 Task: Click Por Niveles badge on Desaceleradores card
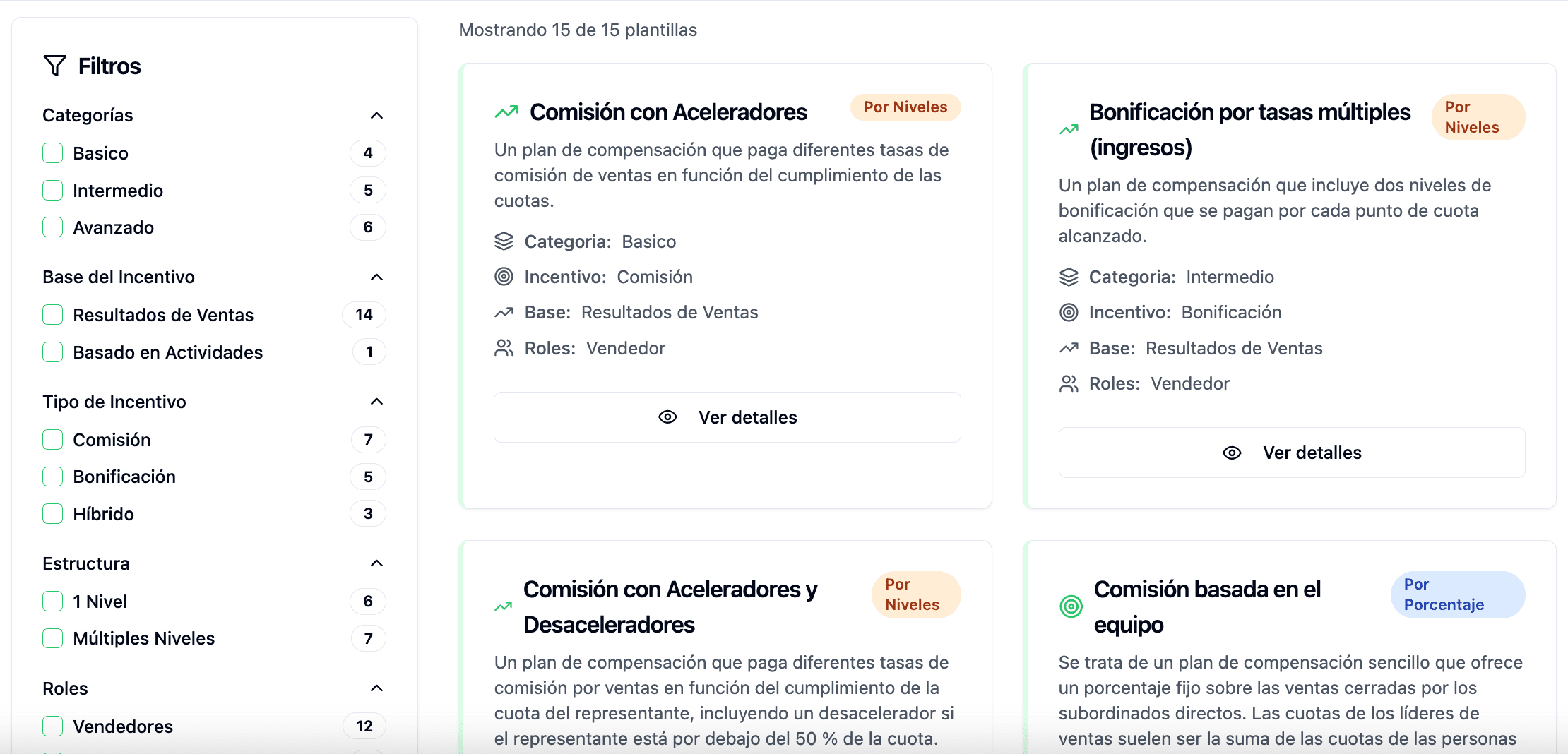[x=916, y=594]
